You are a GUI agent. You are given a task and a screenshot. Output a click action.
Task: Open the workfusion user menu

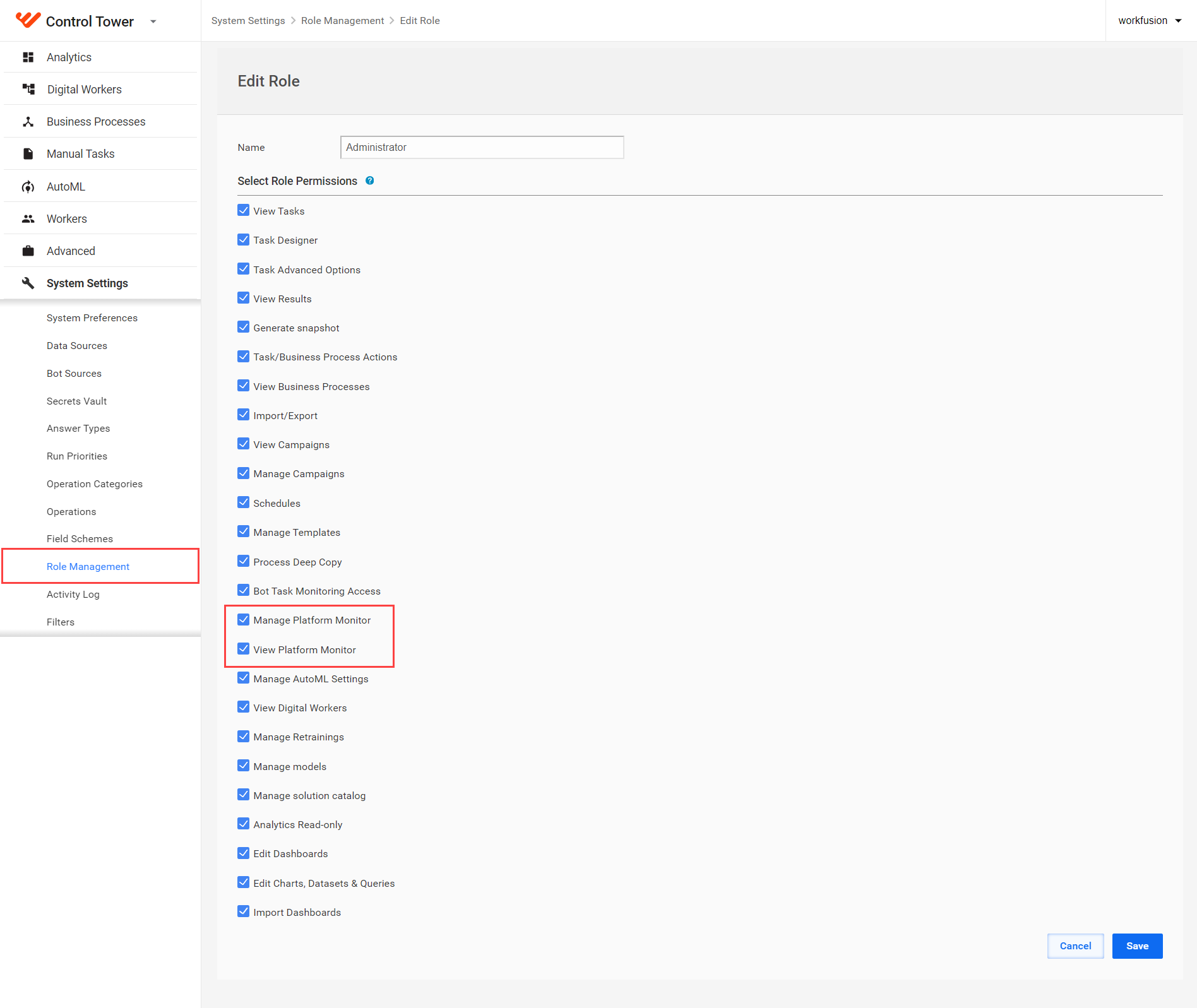pos(1150,21)
